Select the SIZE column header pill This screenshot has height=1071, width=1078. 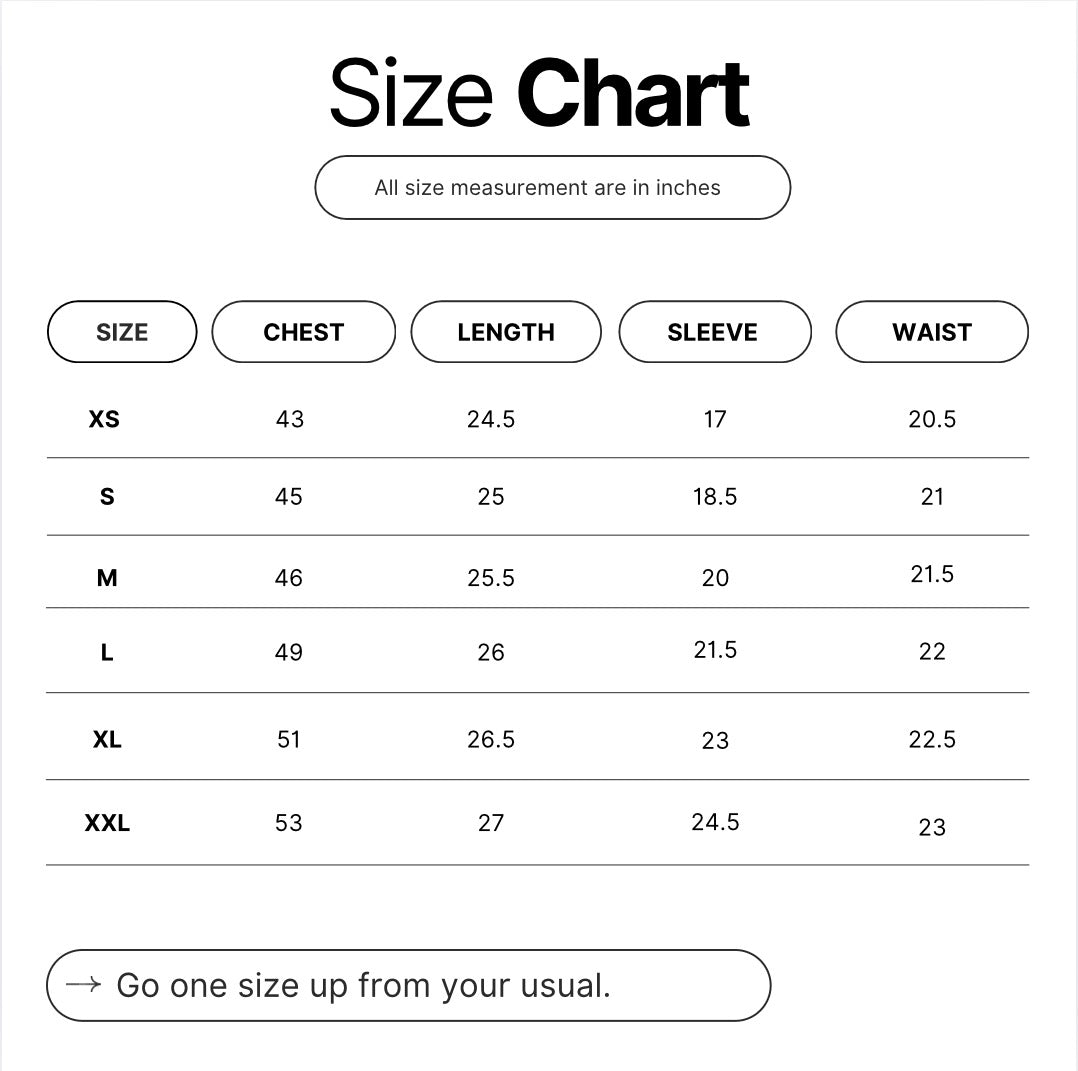[x=122, y=332]
